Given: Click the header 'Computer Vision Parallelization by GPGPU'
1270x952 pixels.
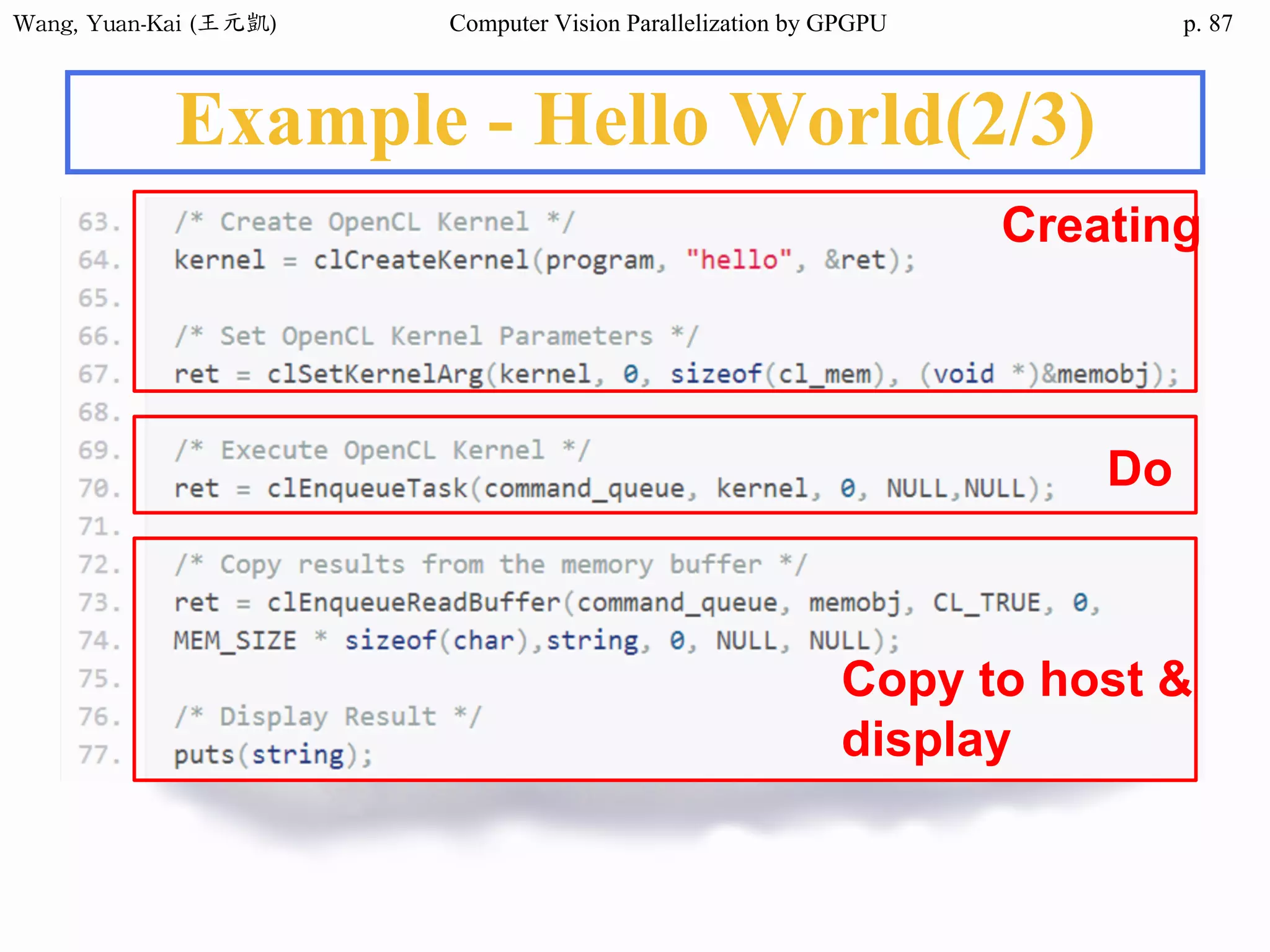Looking at the screenshot, I should coord(668,24).
